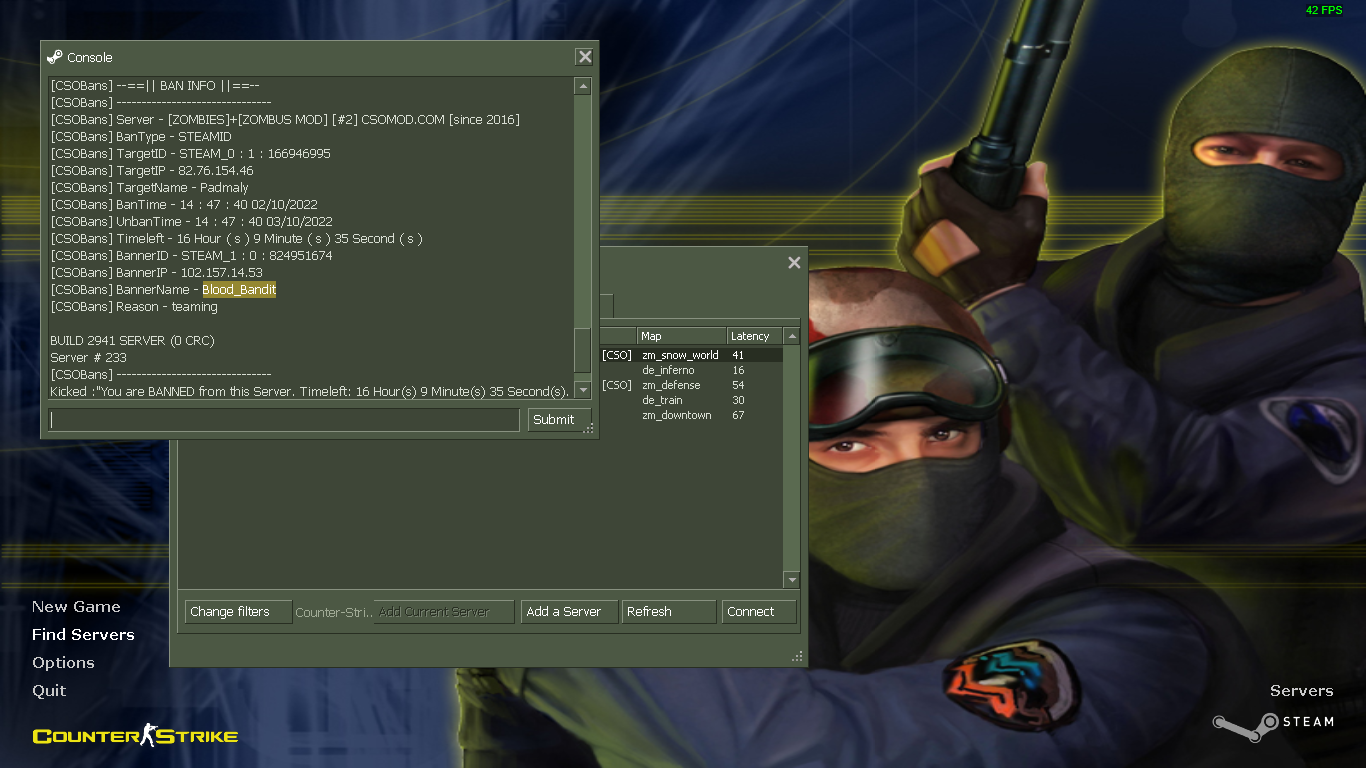Click server list scrollbar down arrow
Screen dimensions: 1366x768
pos(792,580)
